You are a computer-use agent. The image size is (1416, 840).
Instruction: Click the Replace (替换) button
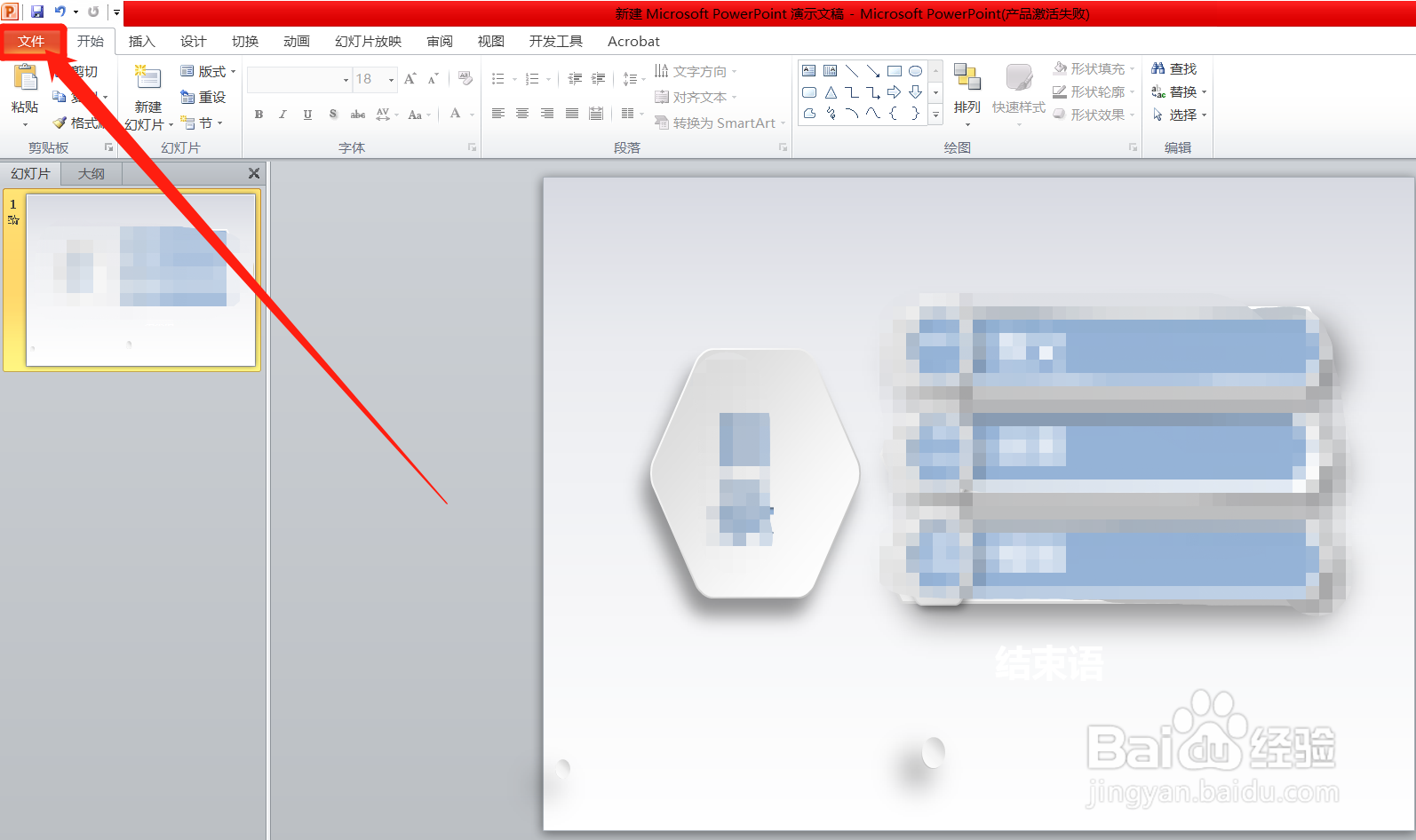(1179, 91)
